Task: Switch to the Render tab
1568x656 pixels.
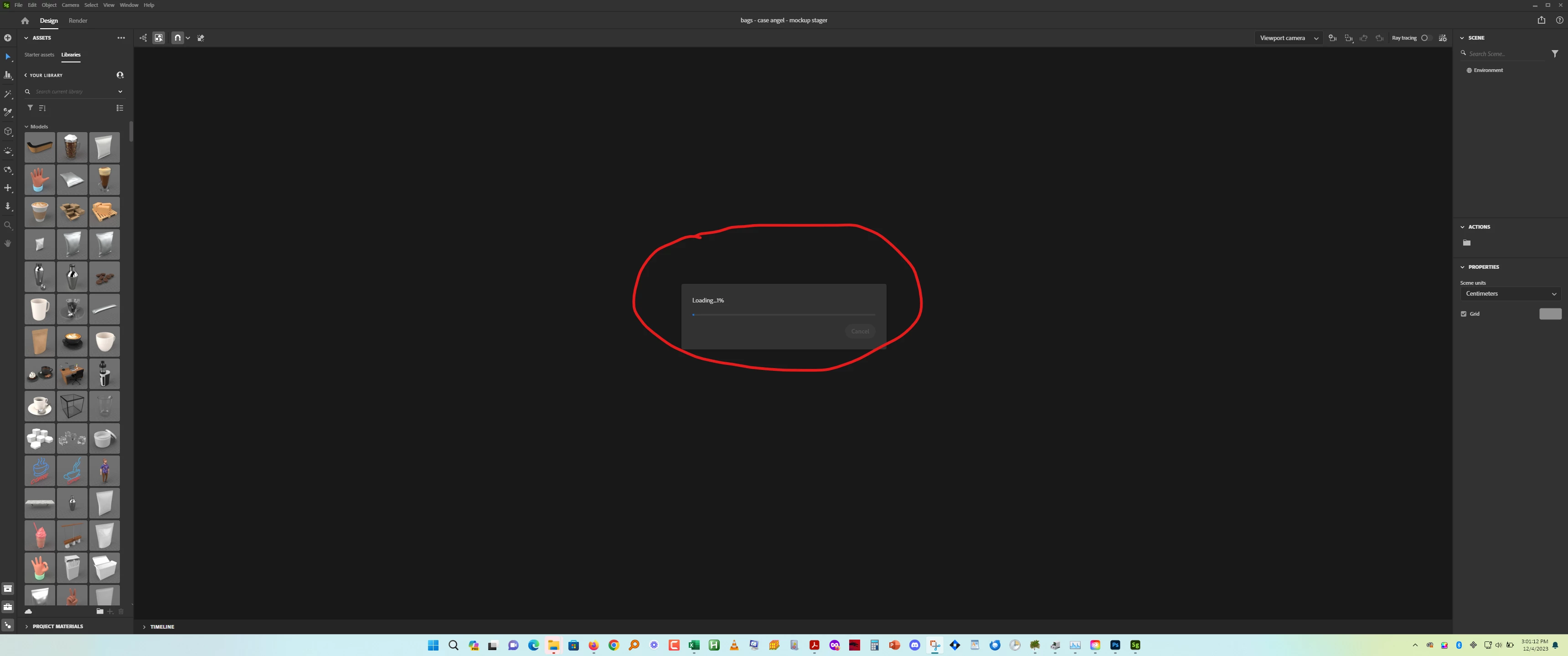Action: click(x=78, y=20)
